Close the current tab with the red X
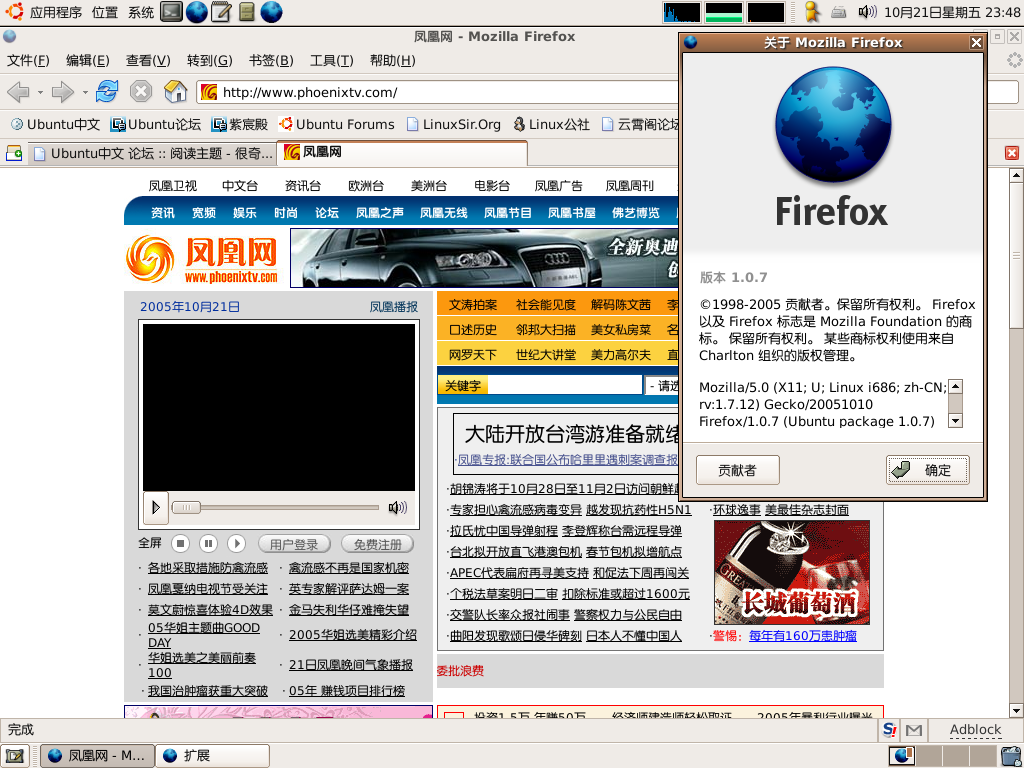 1012,153
